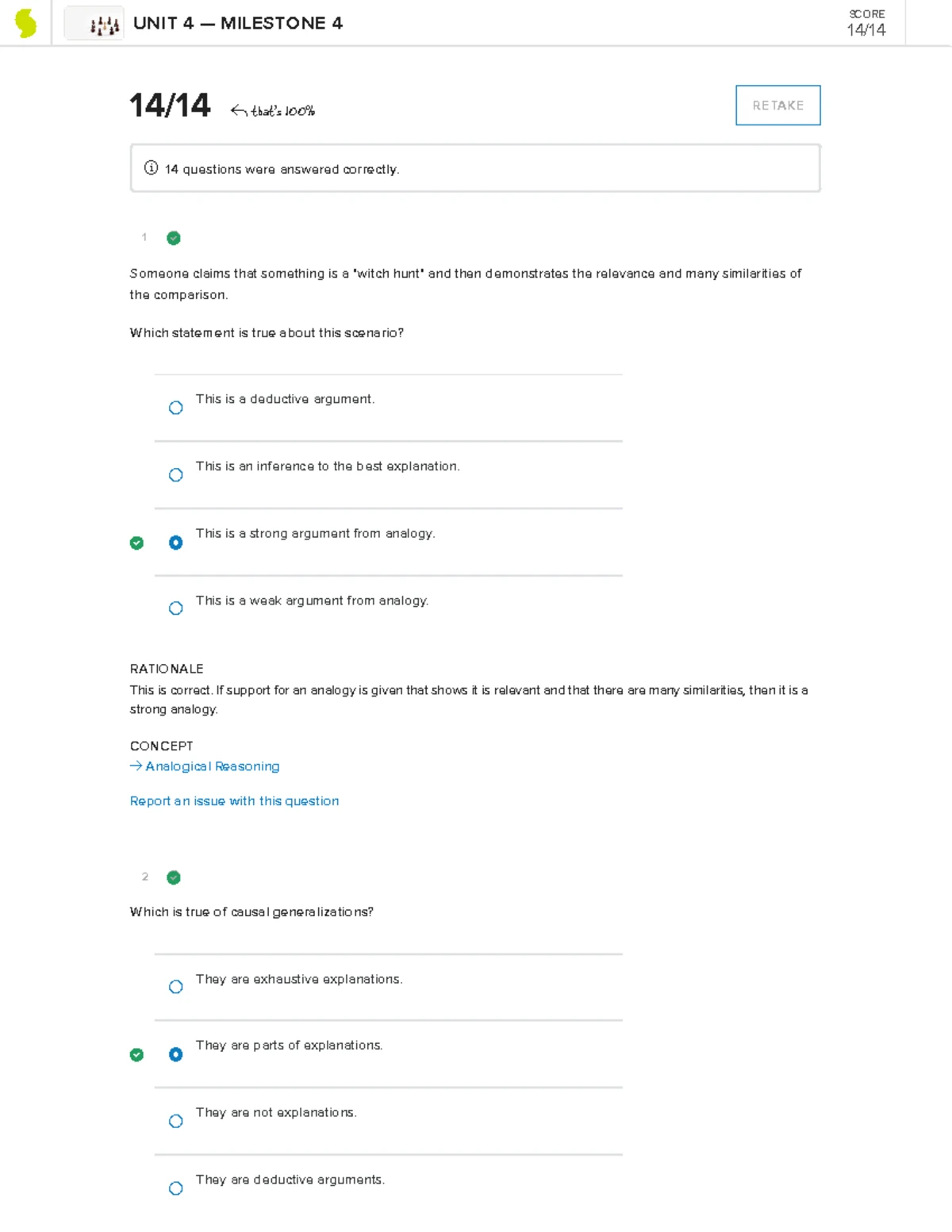
Task: Click the Sophia logo
Action: point(25,22)
